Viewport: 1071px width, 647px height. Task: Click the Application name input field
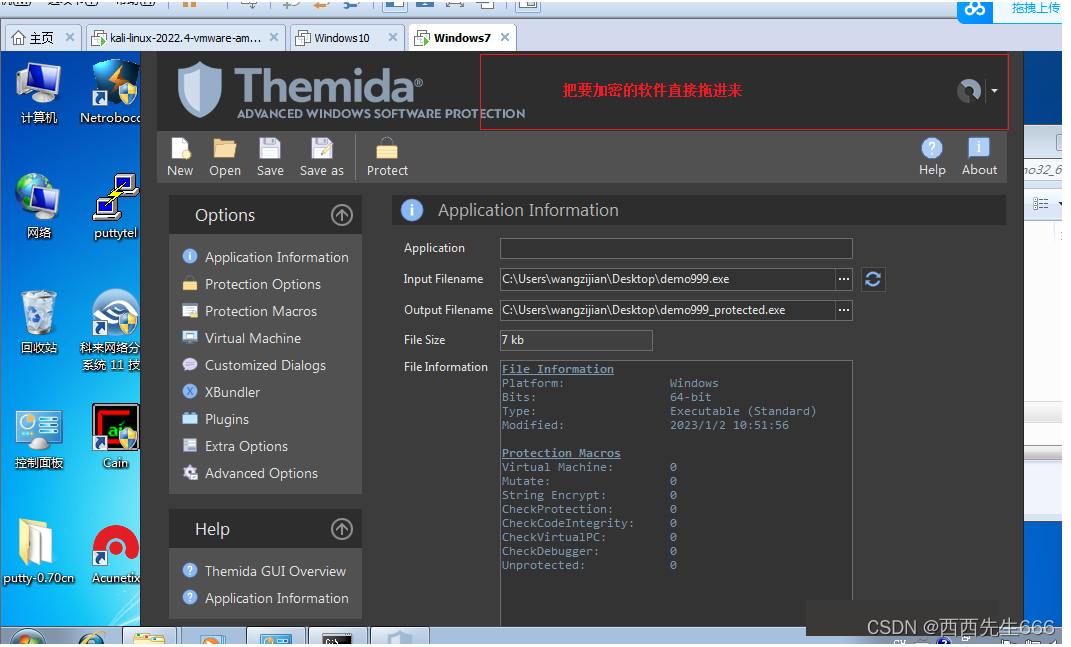pos(676,249)
